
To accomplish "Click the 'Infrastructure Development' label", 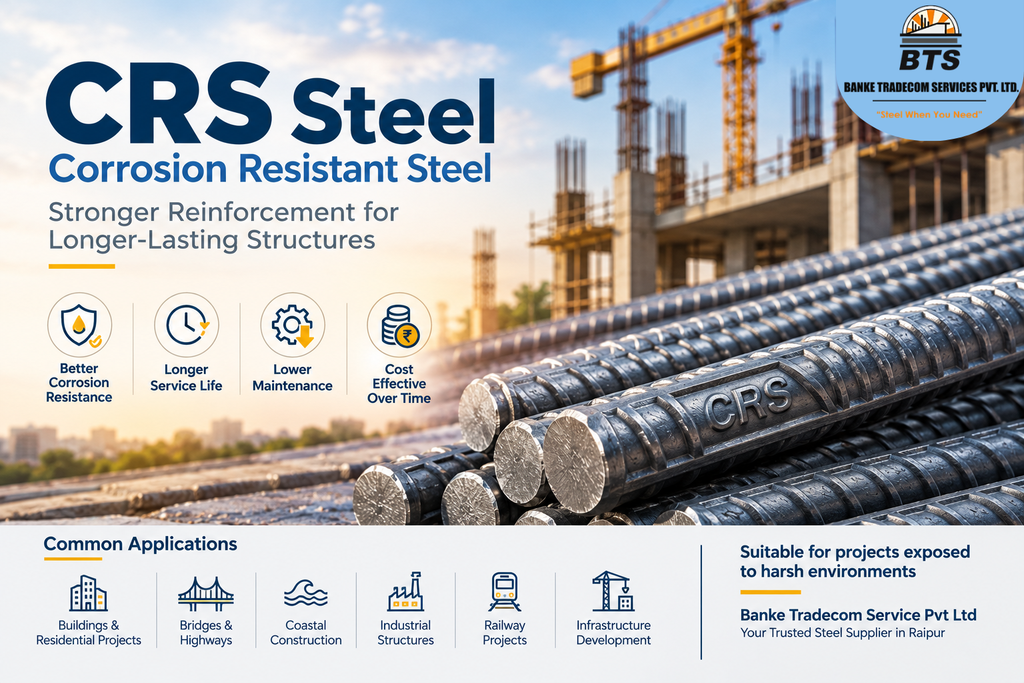I will coord(613,633).
